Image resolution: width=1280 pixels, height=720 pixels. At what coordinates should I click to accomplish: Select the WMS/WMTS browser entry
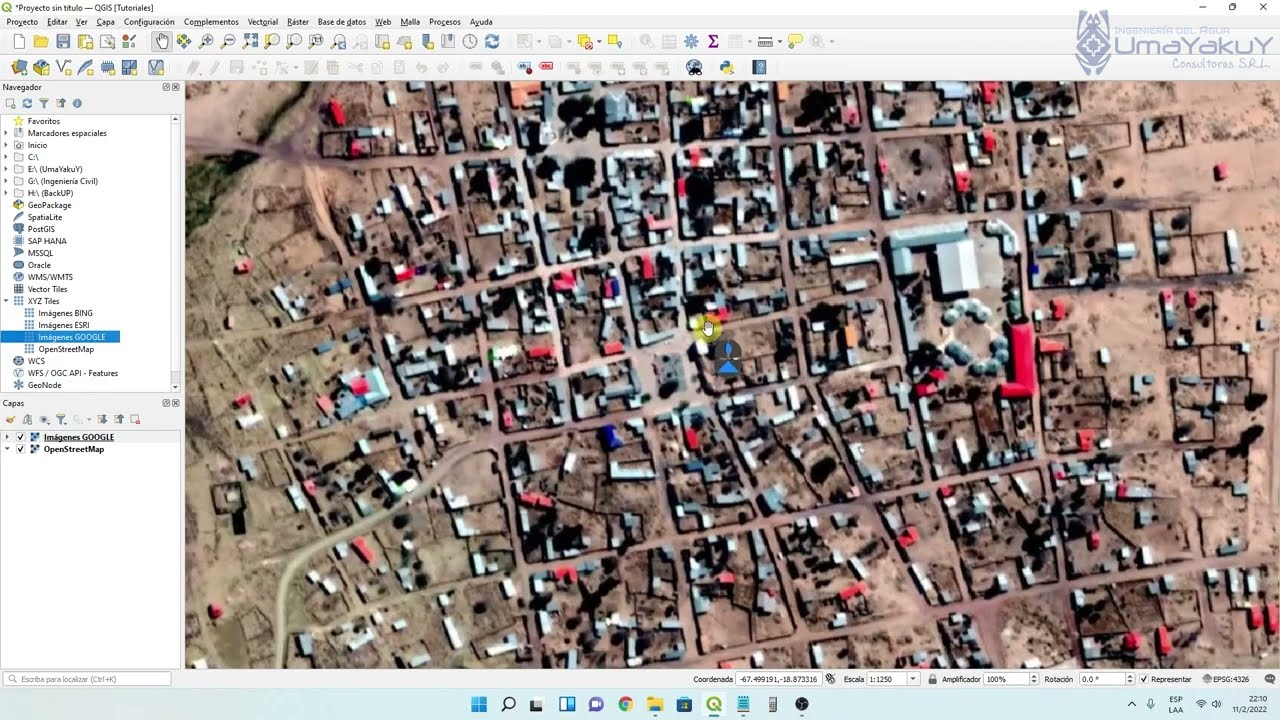[50, 277]
